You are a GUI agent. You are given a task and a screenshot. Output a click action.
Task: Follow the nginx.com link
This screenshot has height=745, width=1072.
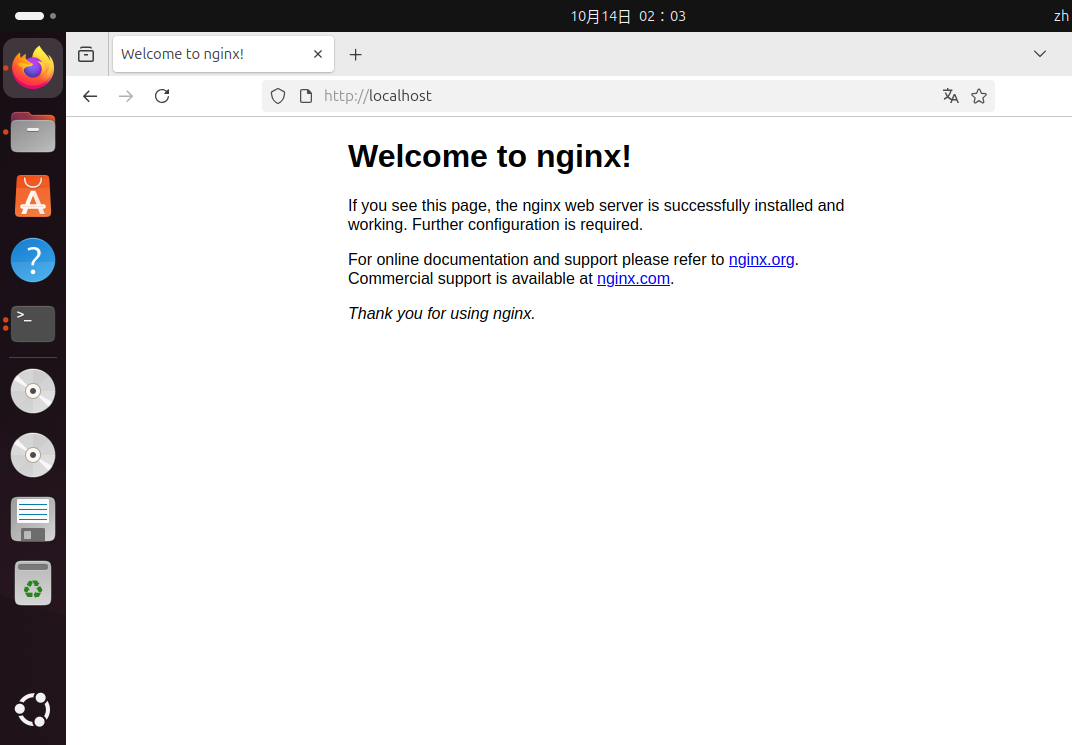(x=633, y=279)
